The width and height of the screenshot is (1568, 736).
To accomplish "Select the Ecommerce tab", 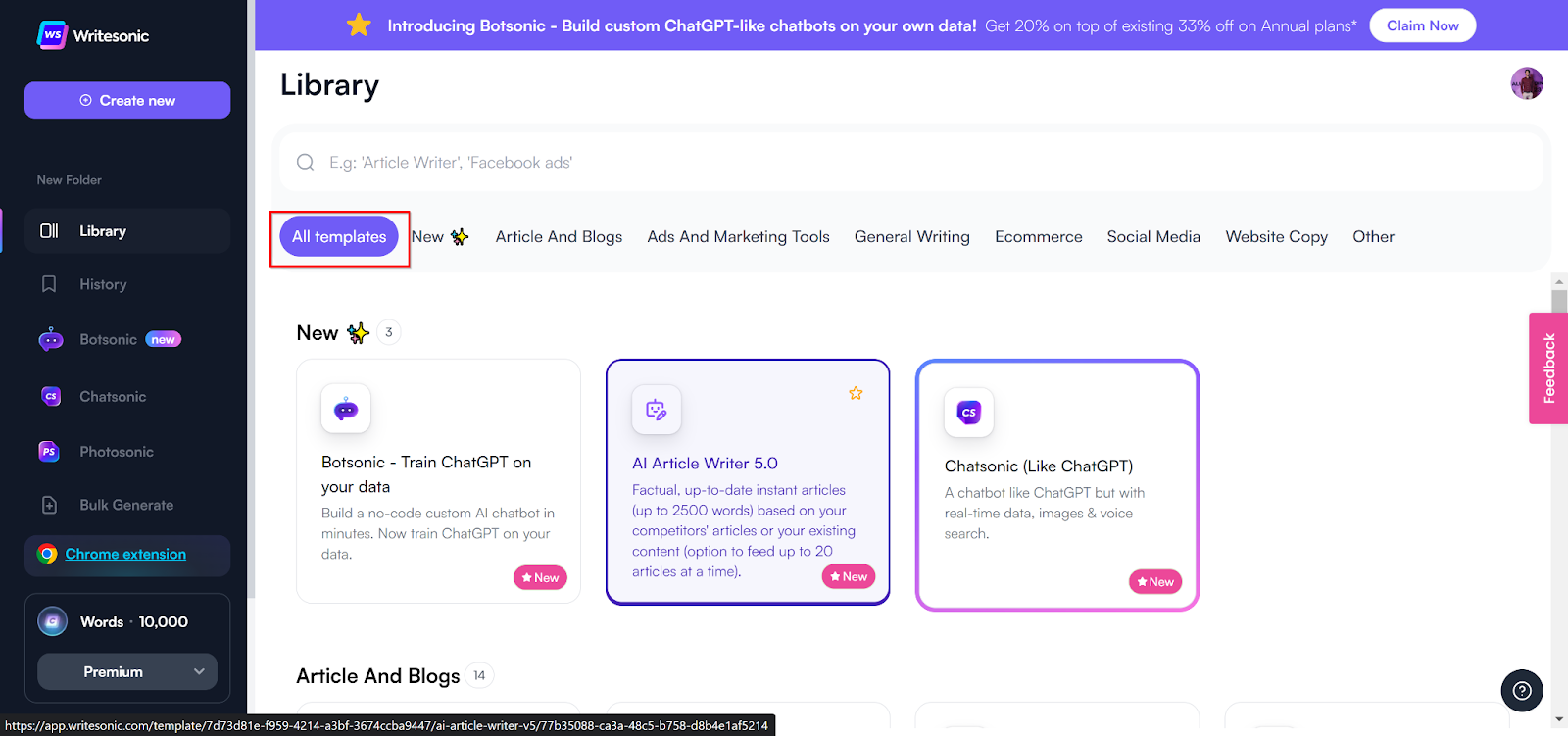I will tap(1039, 237).
